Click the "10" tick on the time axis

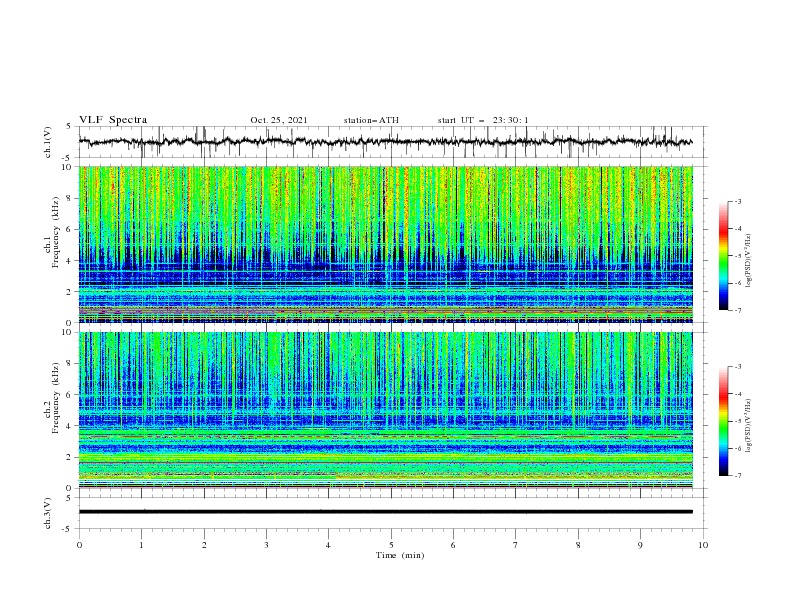(703, 545)
